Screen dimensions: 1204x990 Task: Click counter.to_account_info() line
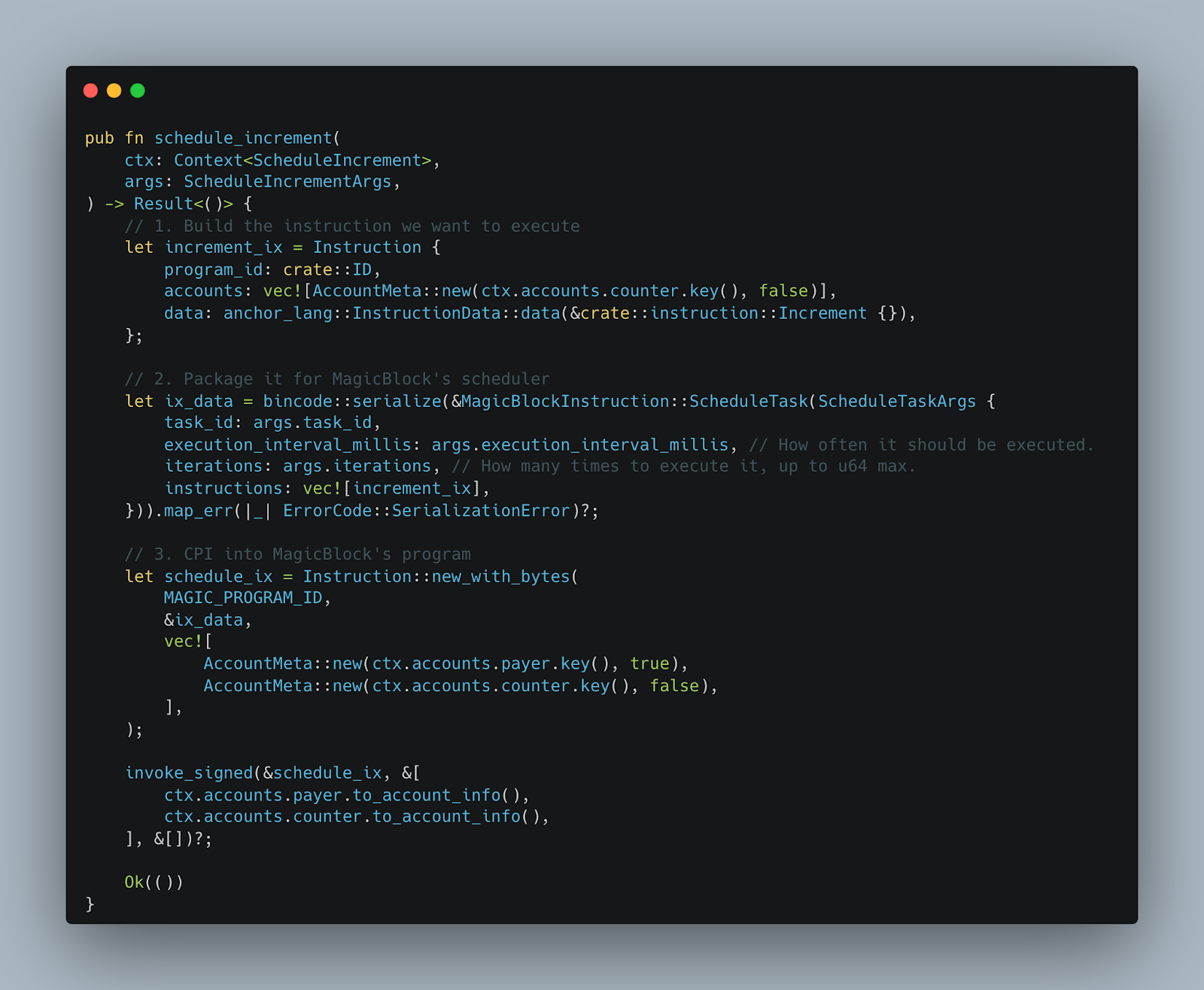(x=357, y=817)
